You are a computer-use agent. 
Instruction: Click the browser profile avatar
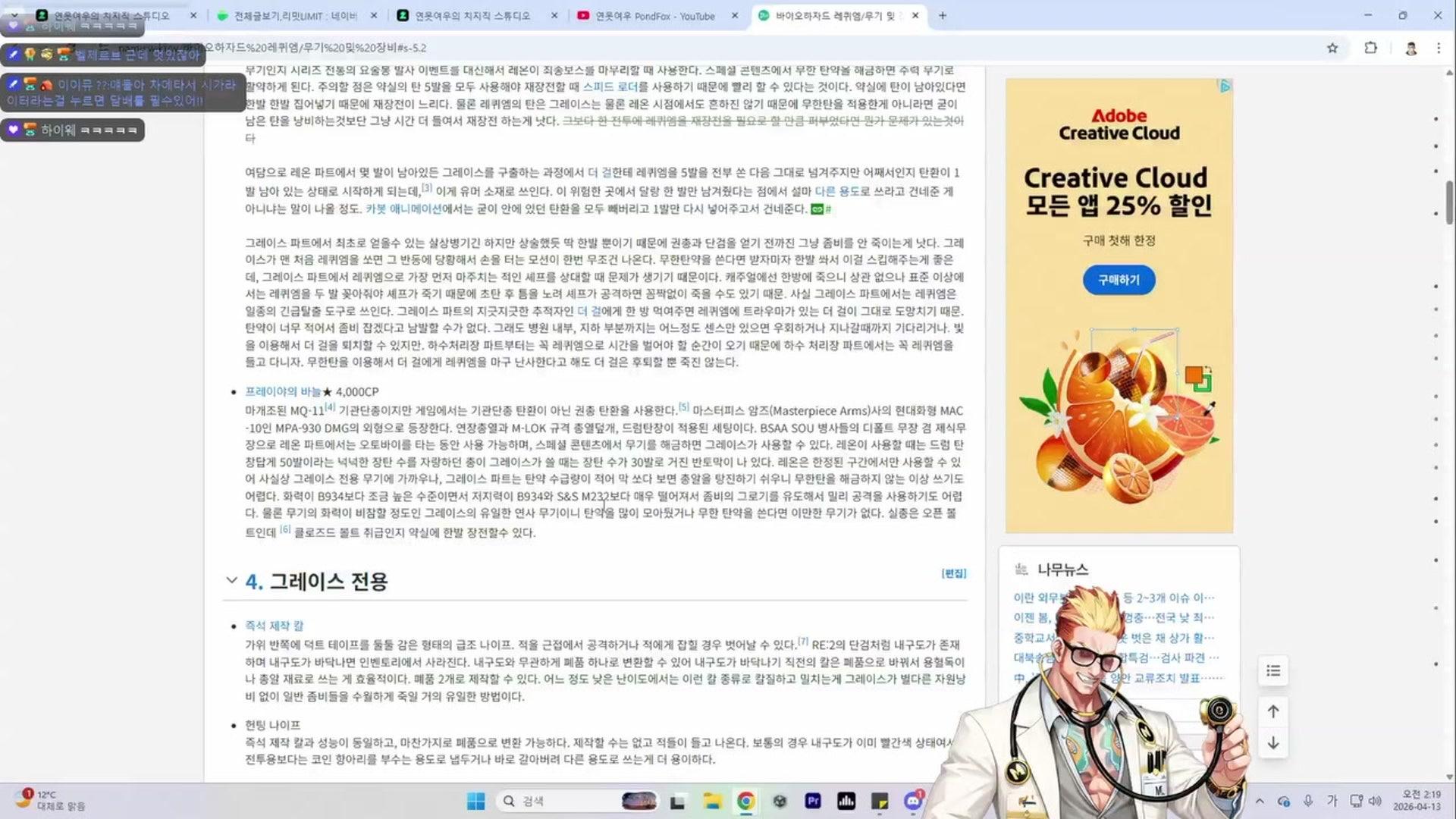pos(1411,47)
